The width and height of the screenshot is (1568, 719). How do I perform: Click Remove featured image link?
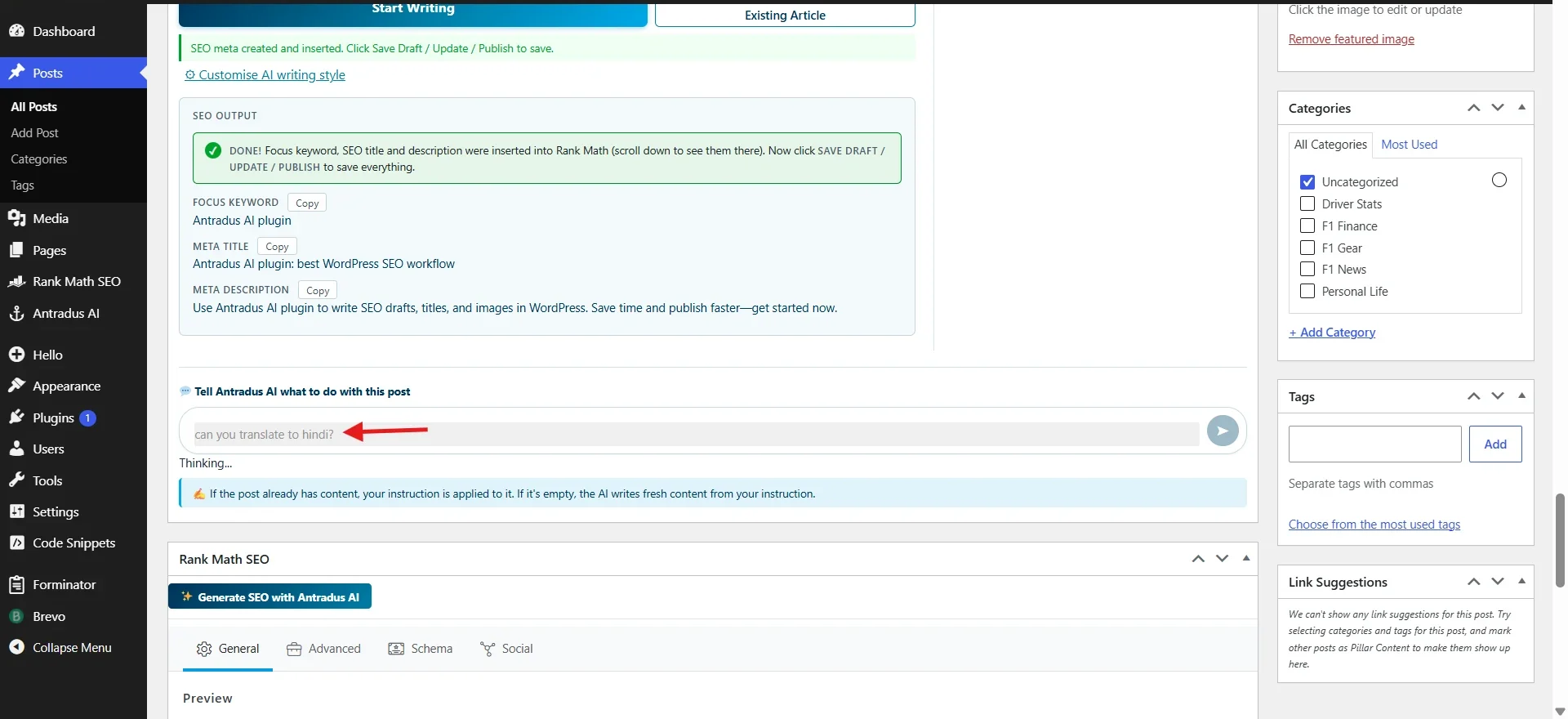1351,39
